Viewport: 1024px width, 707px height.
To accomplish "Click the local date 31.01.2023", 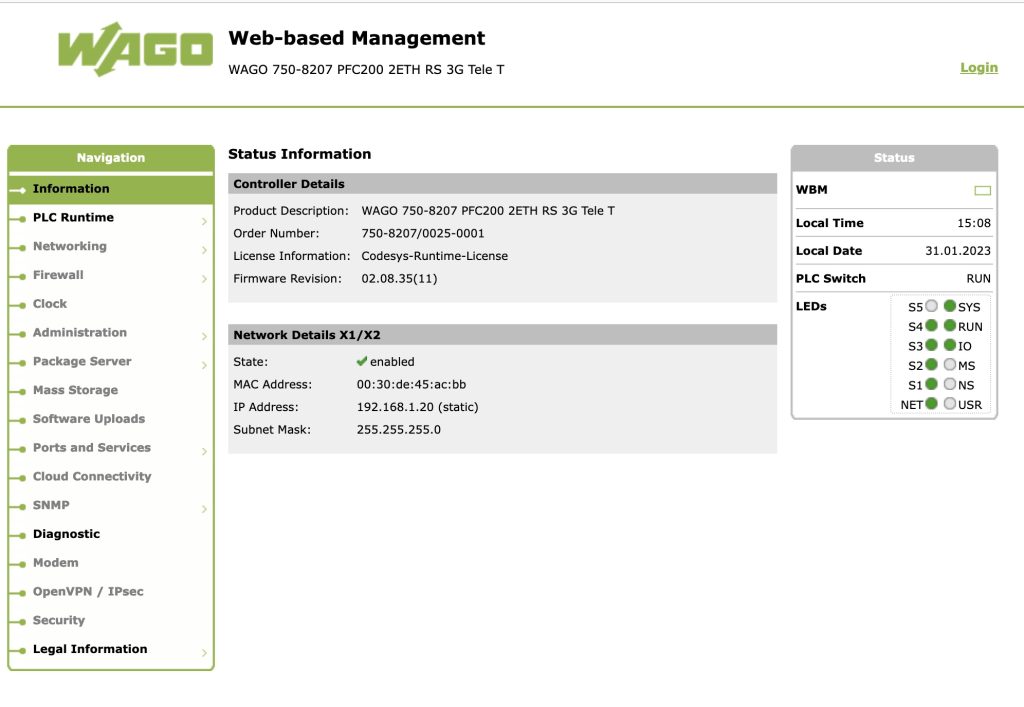I will coord(957,251).
